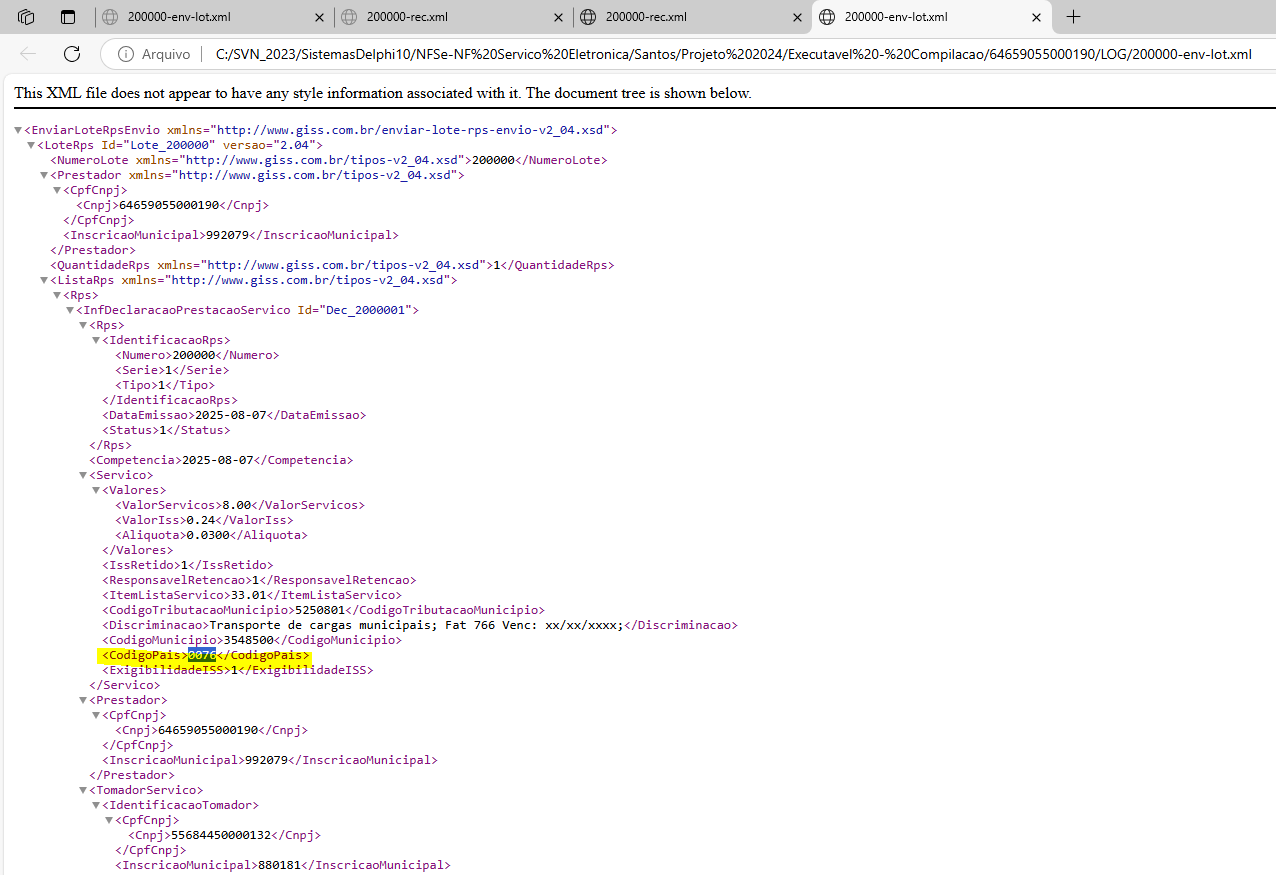This screenshot has height=875, width=1276.
Task: Click the ResponsavelRetencao line
Action: point(259,580)
